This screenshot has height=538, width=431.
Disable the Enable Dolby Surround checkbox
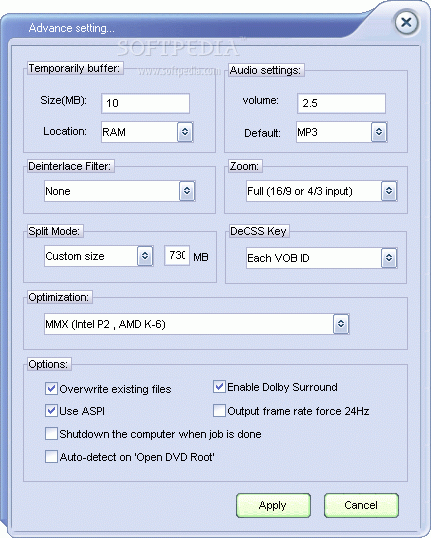tap(219, 387)
